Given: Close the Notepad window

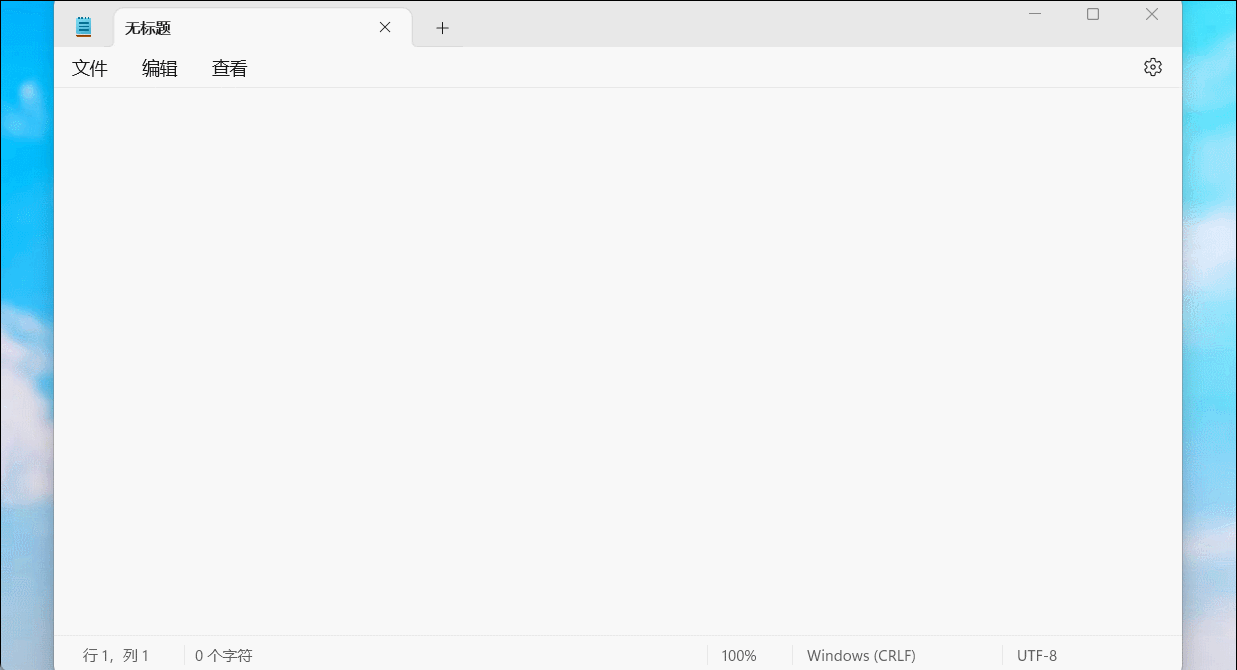Looking at the screenshot, I should click(x=1152, y=14).
